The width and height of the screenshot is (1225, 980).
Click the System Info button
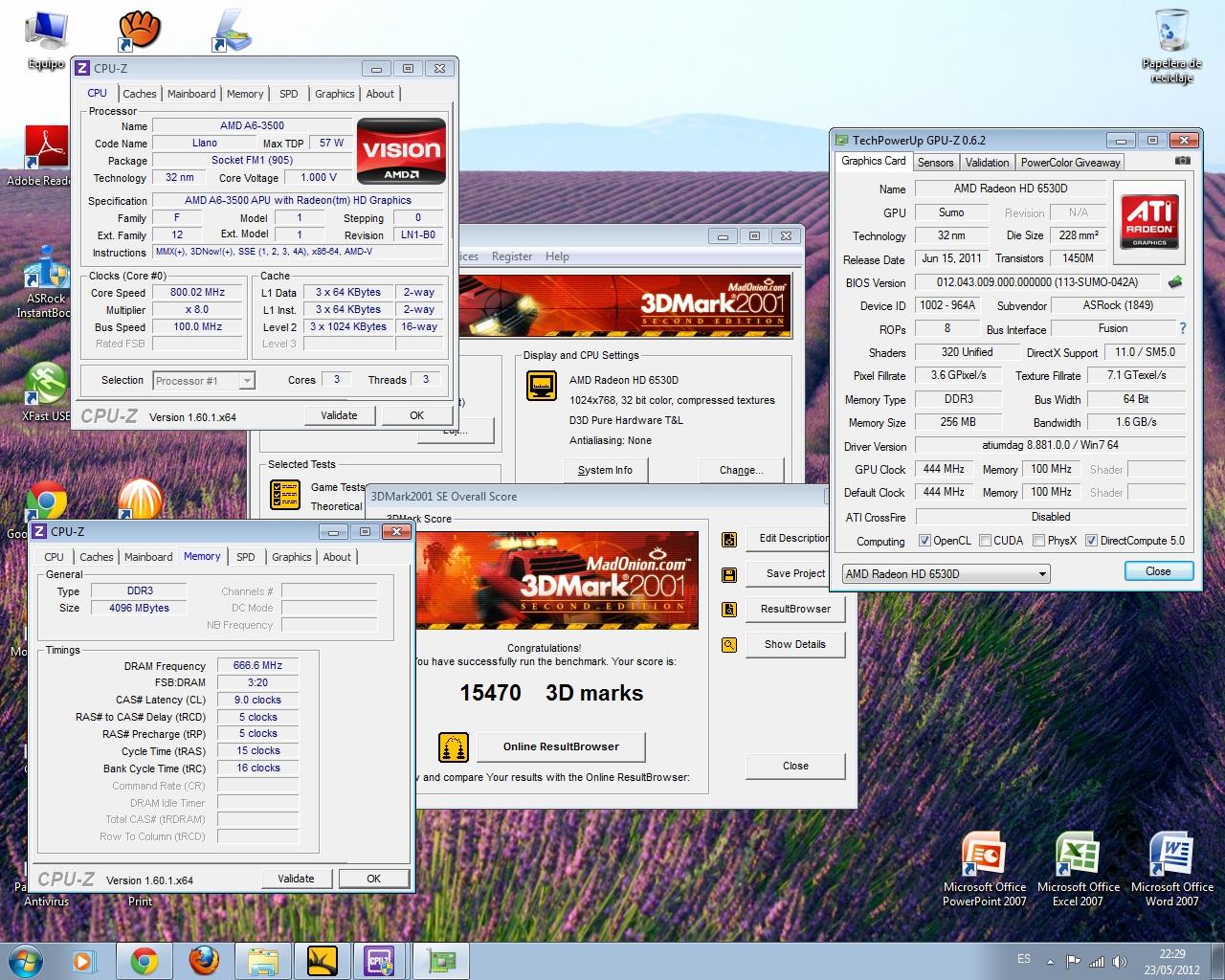(x=605, y=470)
